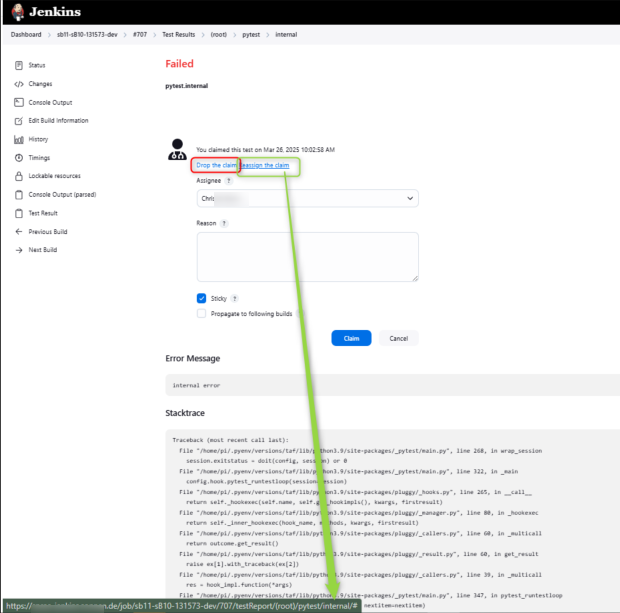This screenshot has width=620, height=613.
Task: Select Test Results breadcrumb item
Action: point(180,35)
